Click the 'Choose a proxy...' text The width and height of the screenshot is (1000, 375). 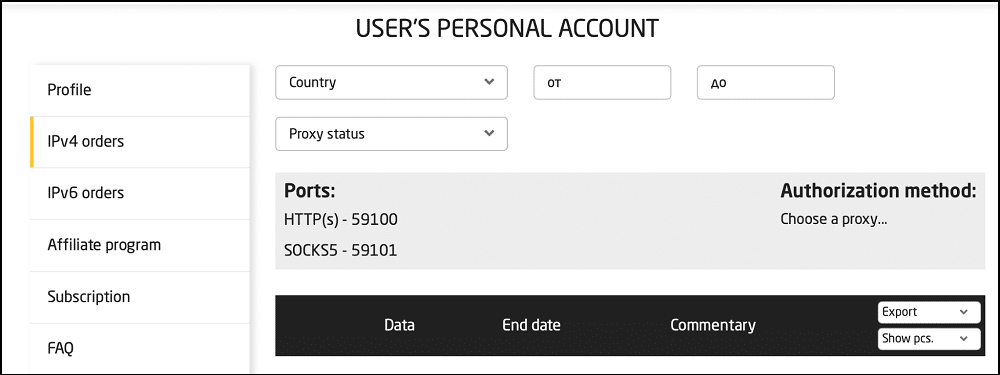(834, 220)
